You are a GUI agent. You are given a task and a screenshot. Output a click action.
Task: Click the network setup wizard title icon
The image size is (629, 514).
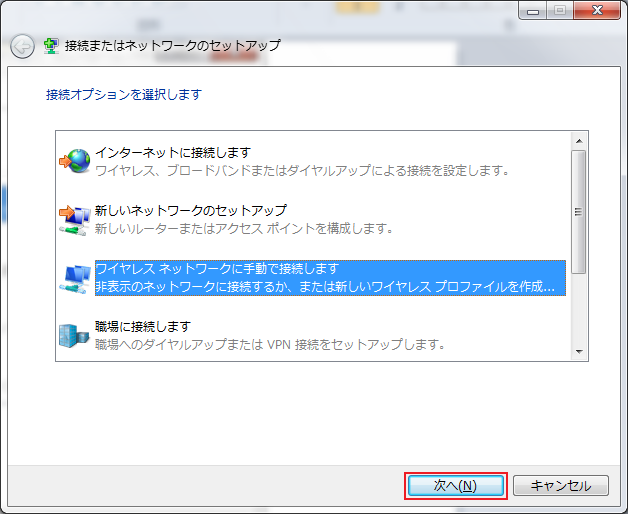click(51, 46)
